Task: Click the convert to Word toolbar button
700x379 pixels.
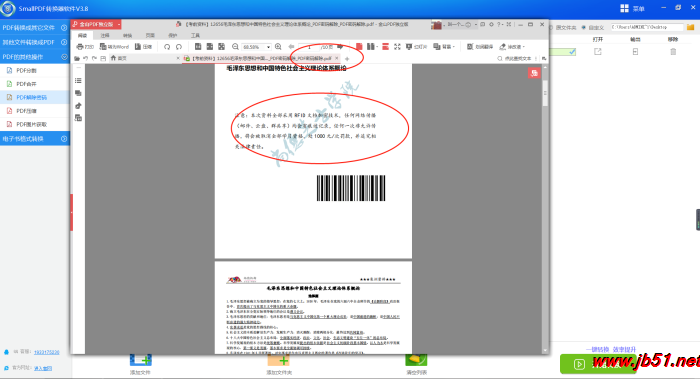Action: tap(114, 46)
